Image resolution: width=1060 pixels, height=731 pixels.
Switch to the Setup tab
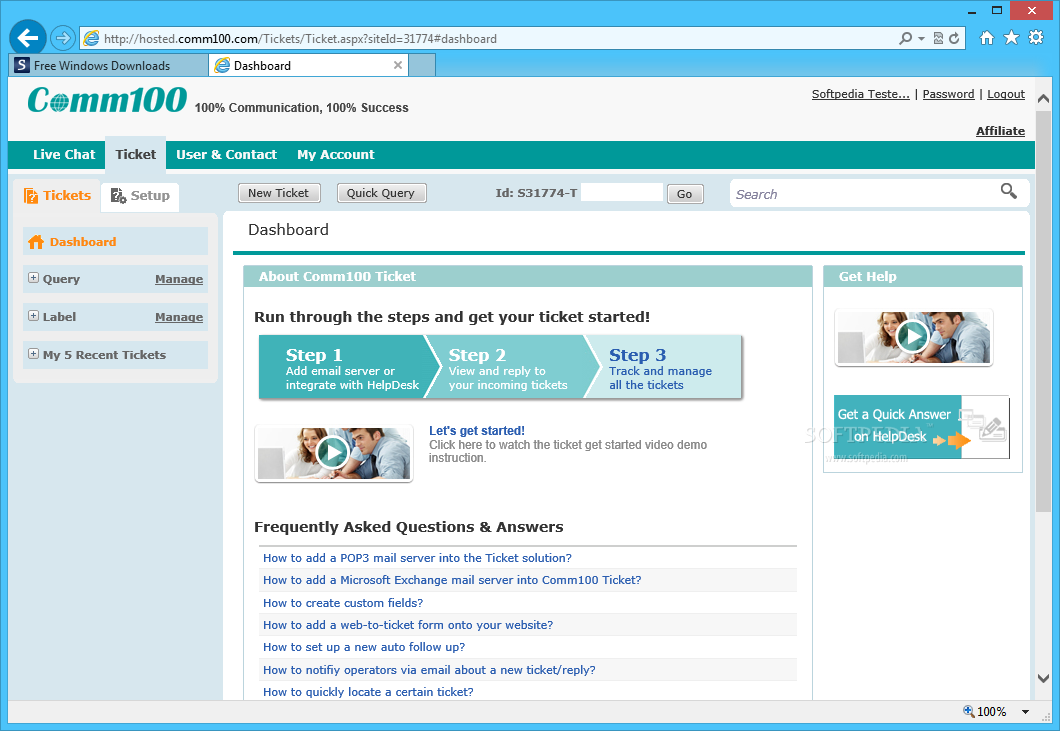[140, 197]
